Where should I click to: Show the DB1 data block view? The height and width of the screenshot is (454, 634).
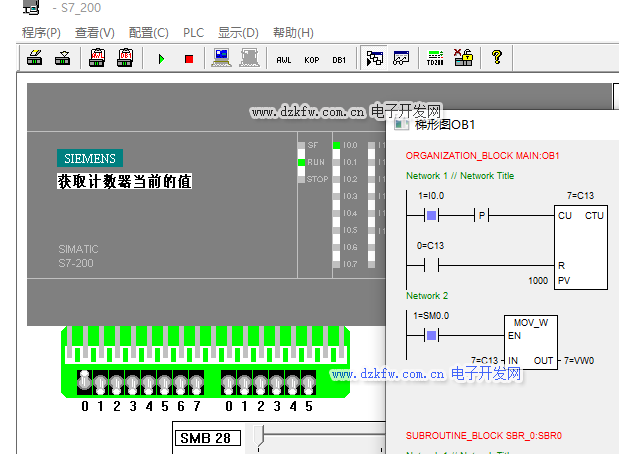point(340,59)
